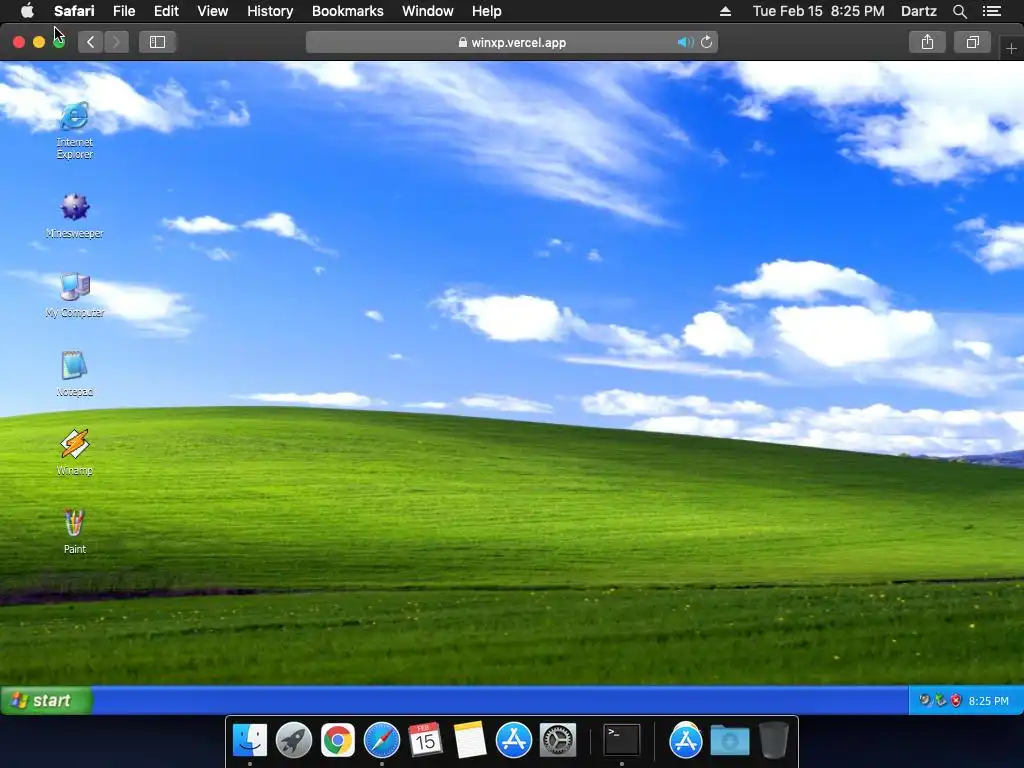
Task: Open the History menu
Action: (x=270, y=11)
